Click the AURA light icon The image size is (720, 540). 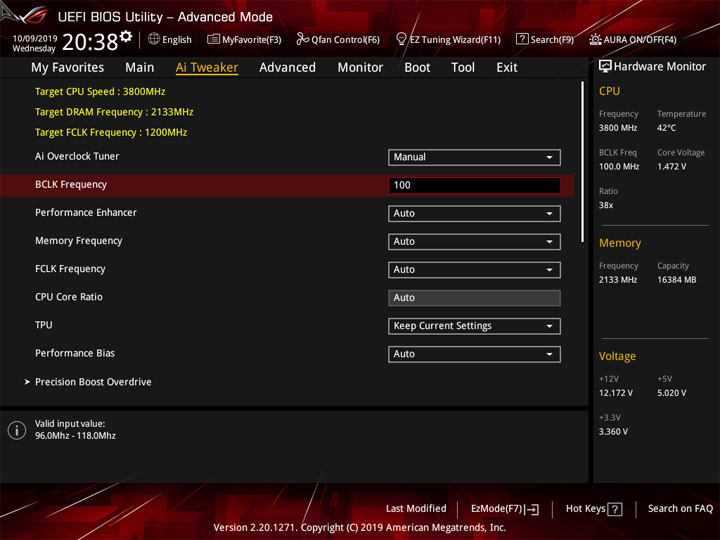click(595, 39)
